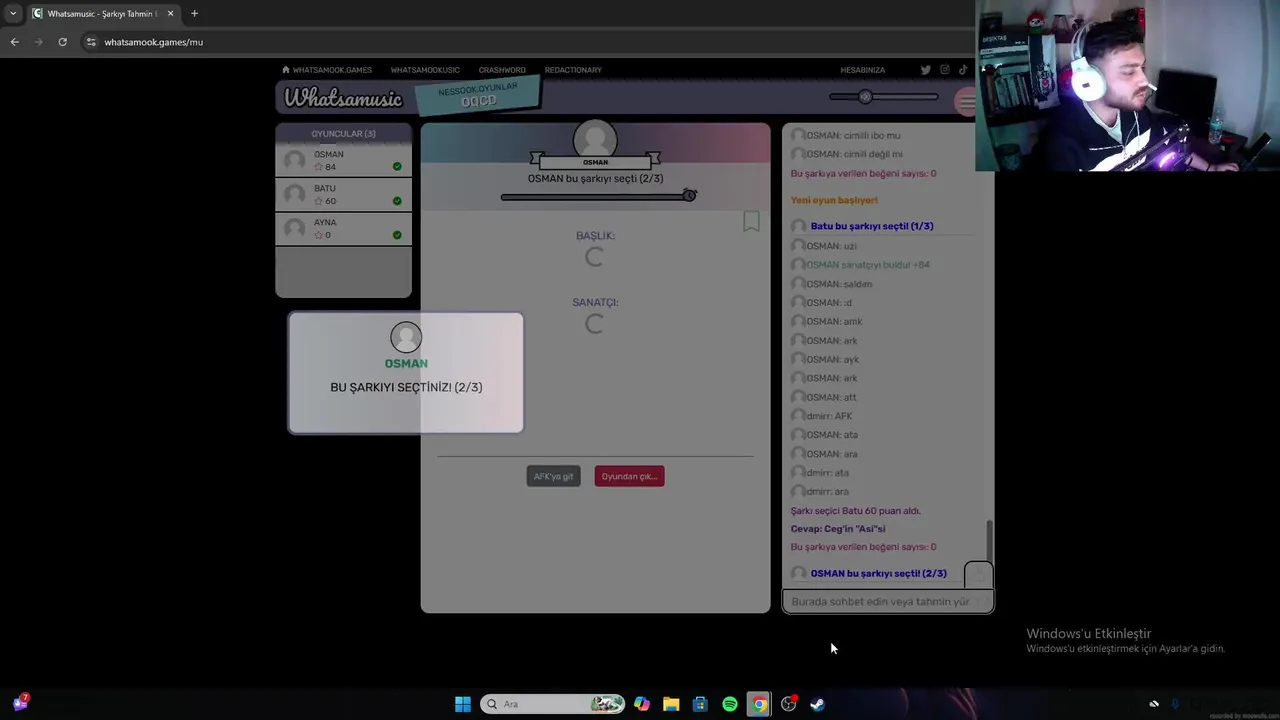Viewport: 1280px width, 720px height.
Task: Click Chrome icon in the taskbar
Action: click(759, 704)
